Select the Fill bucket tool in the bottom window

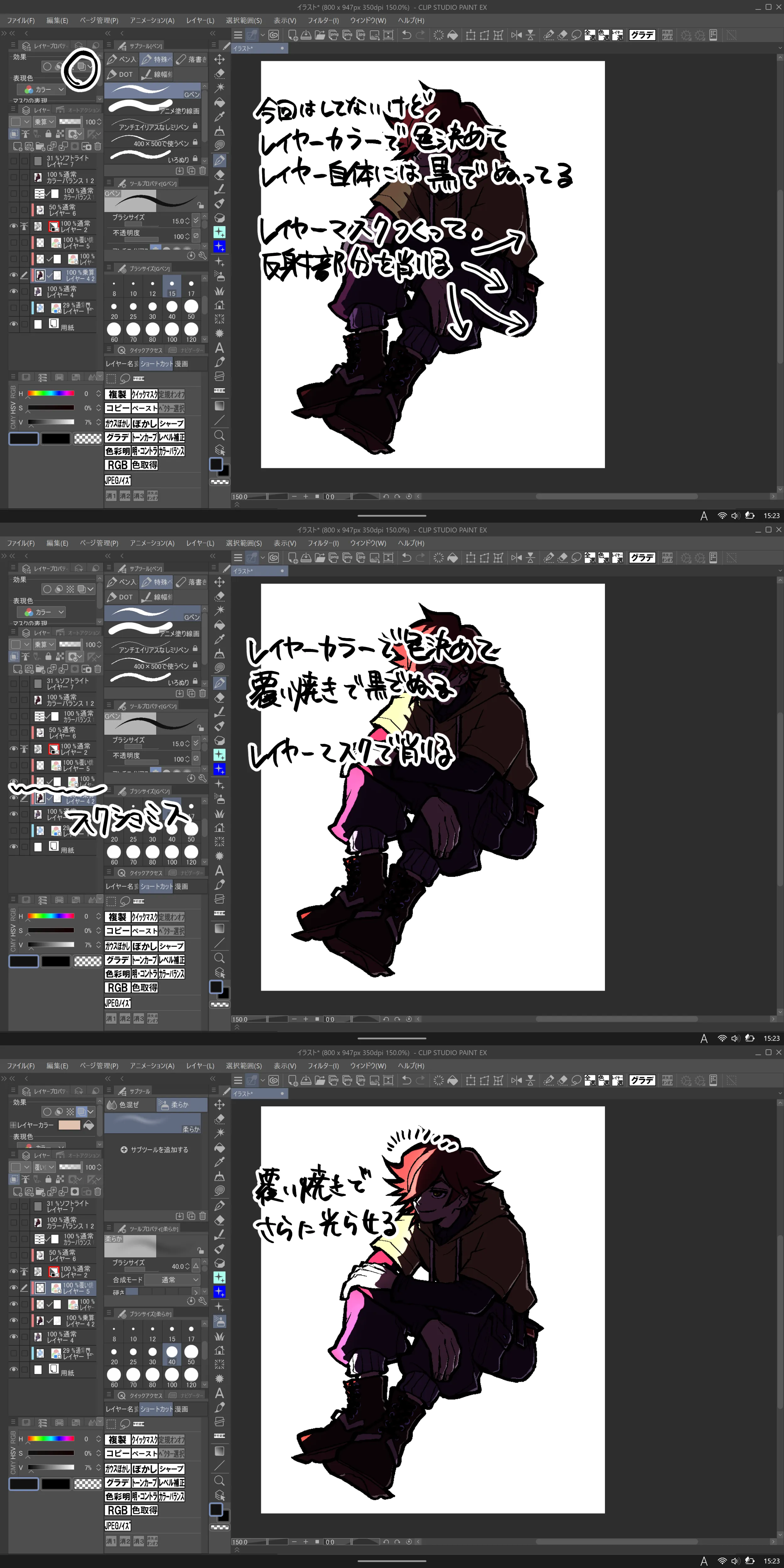click(220, 1147)
